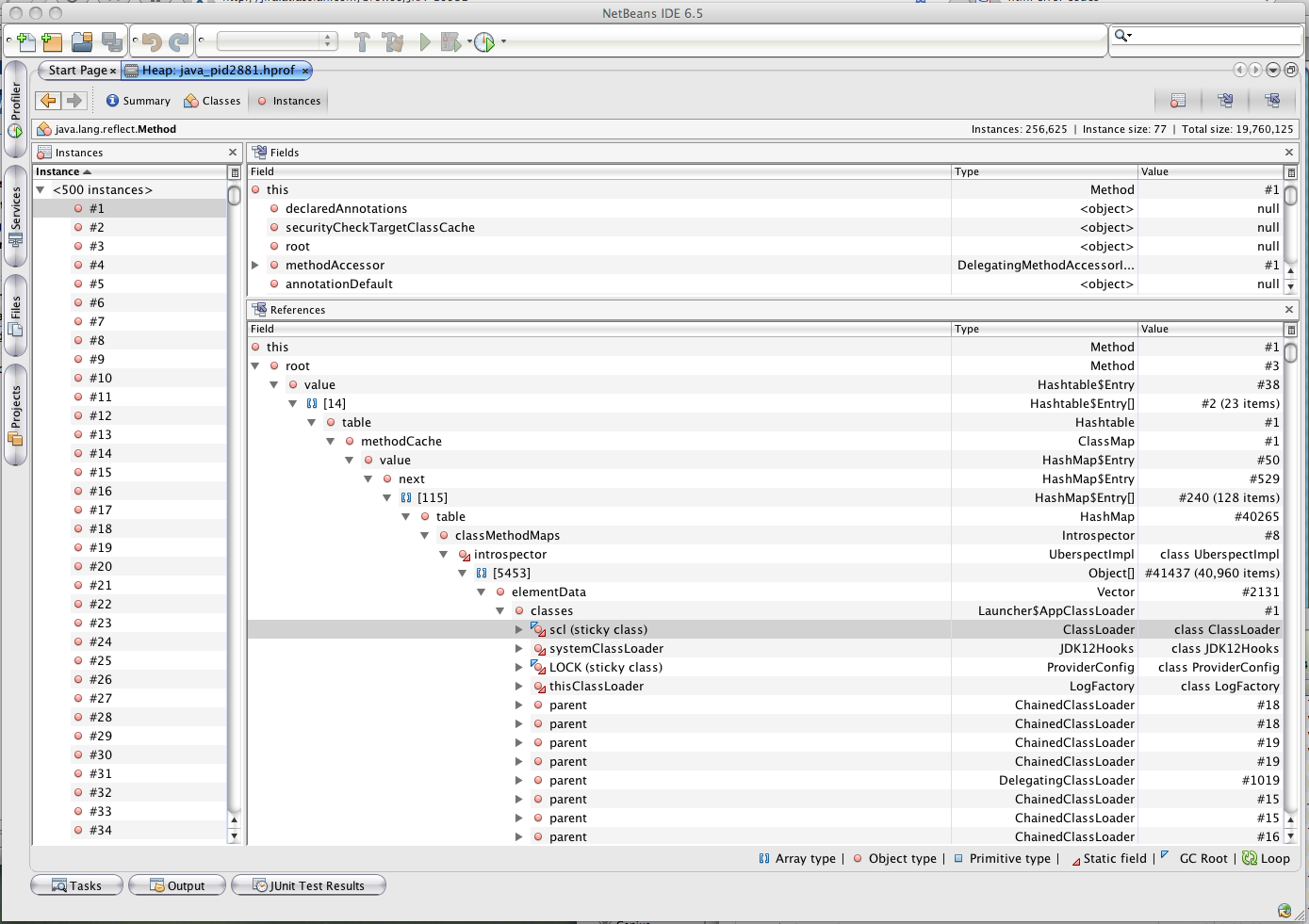Go back with the left arrow button
The image size is (1309, 924).
pos(48,101)
